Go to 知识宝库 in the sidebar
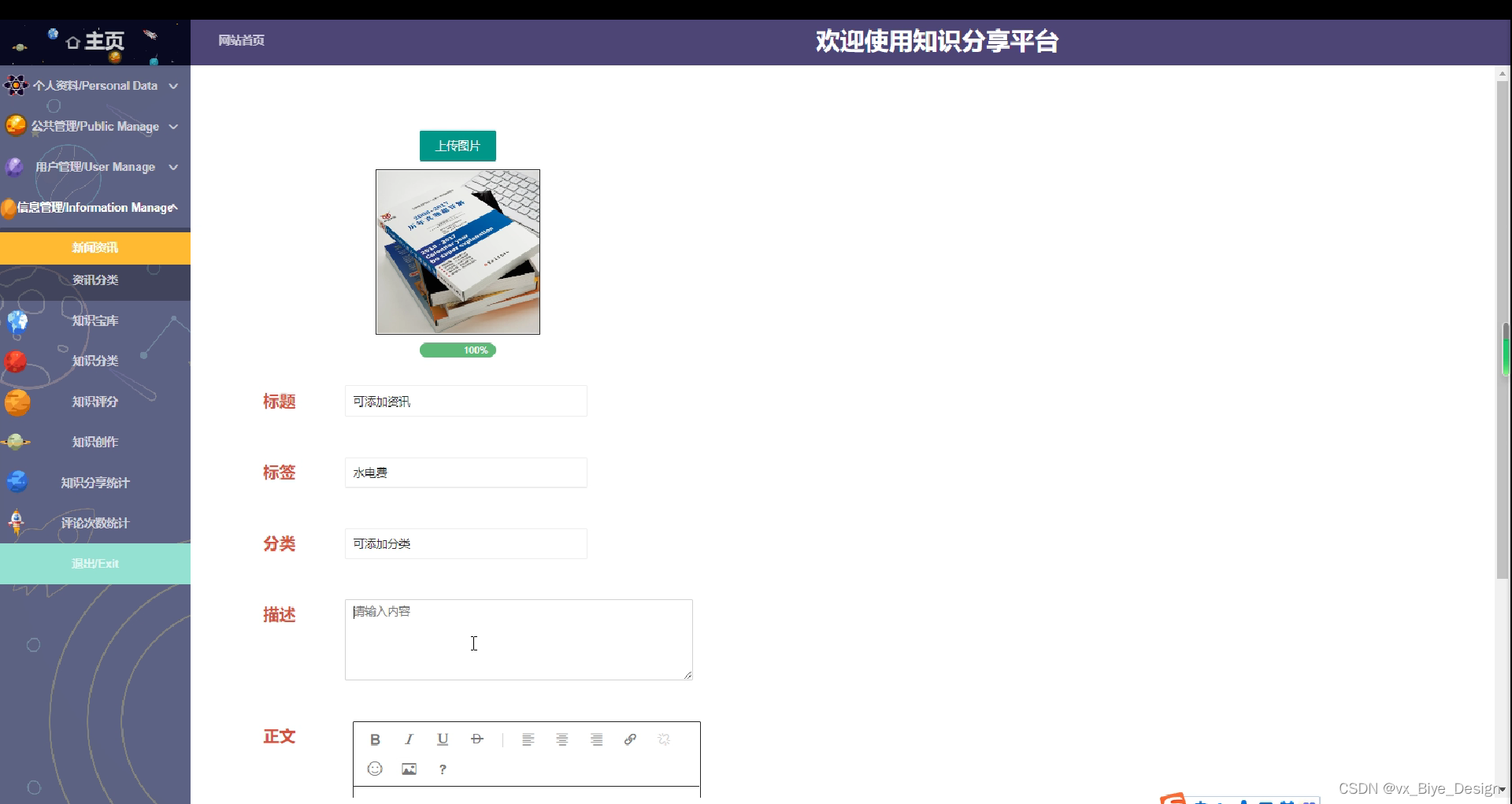1512x804 pixels. [x=95, y=321]
